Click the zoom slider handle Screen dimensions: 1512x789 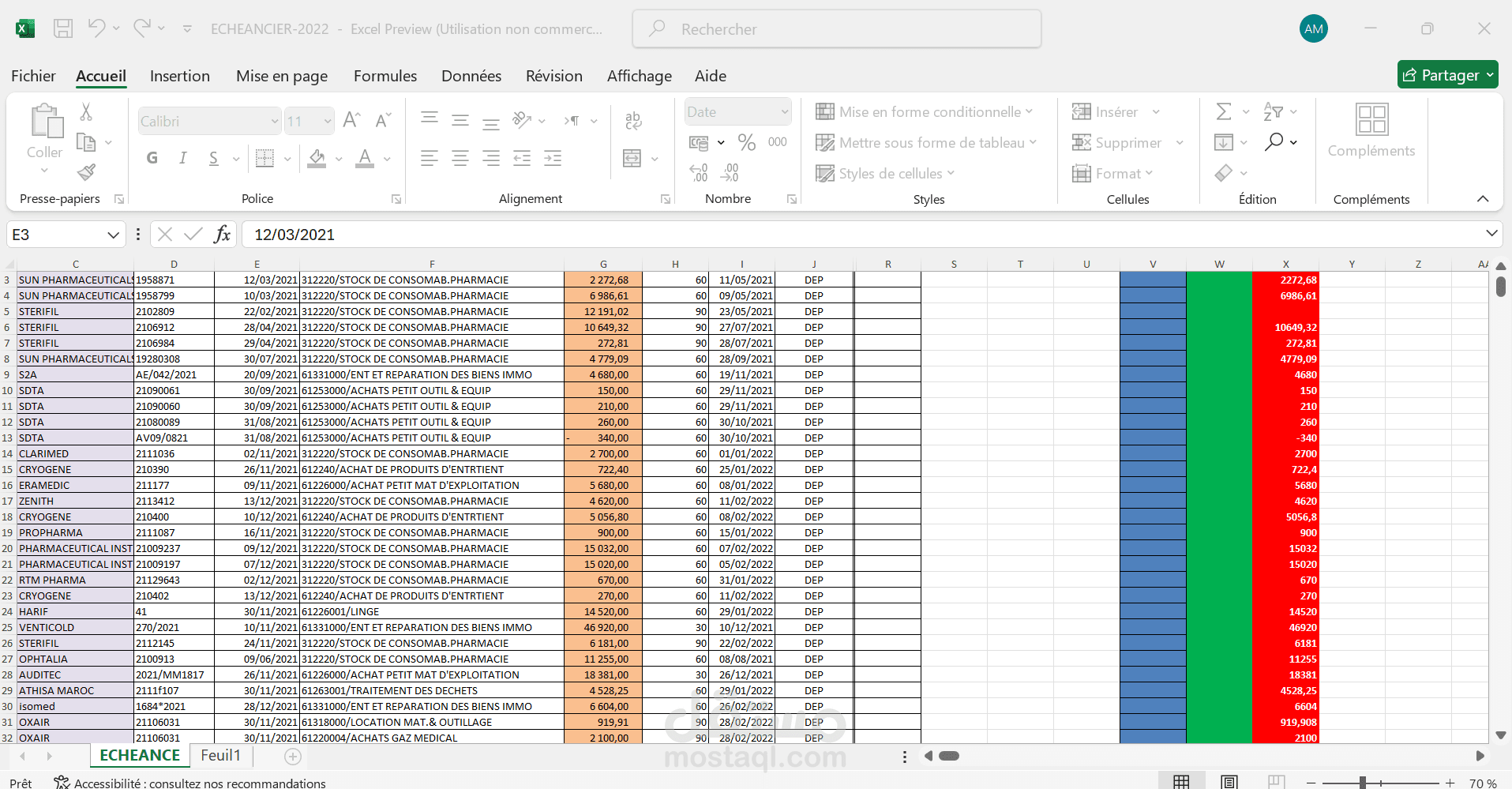tap(1363, 783)
